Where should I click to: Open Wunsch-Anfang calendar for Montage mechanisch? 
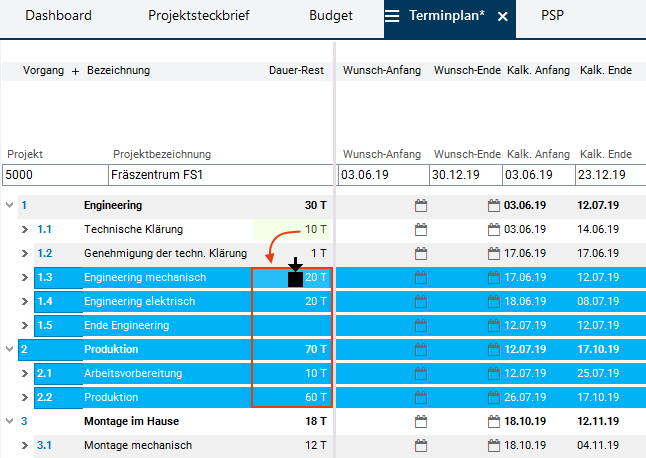(x=421, y=446)
